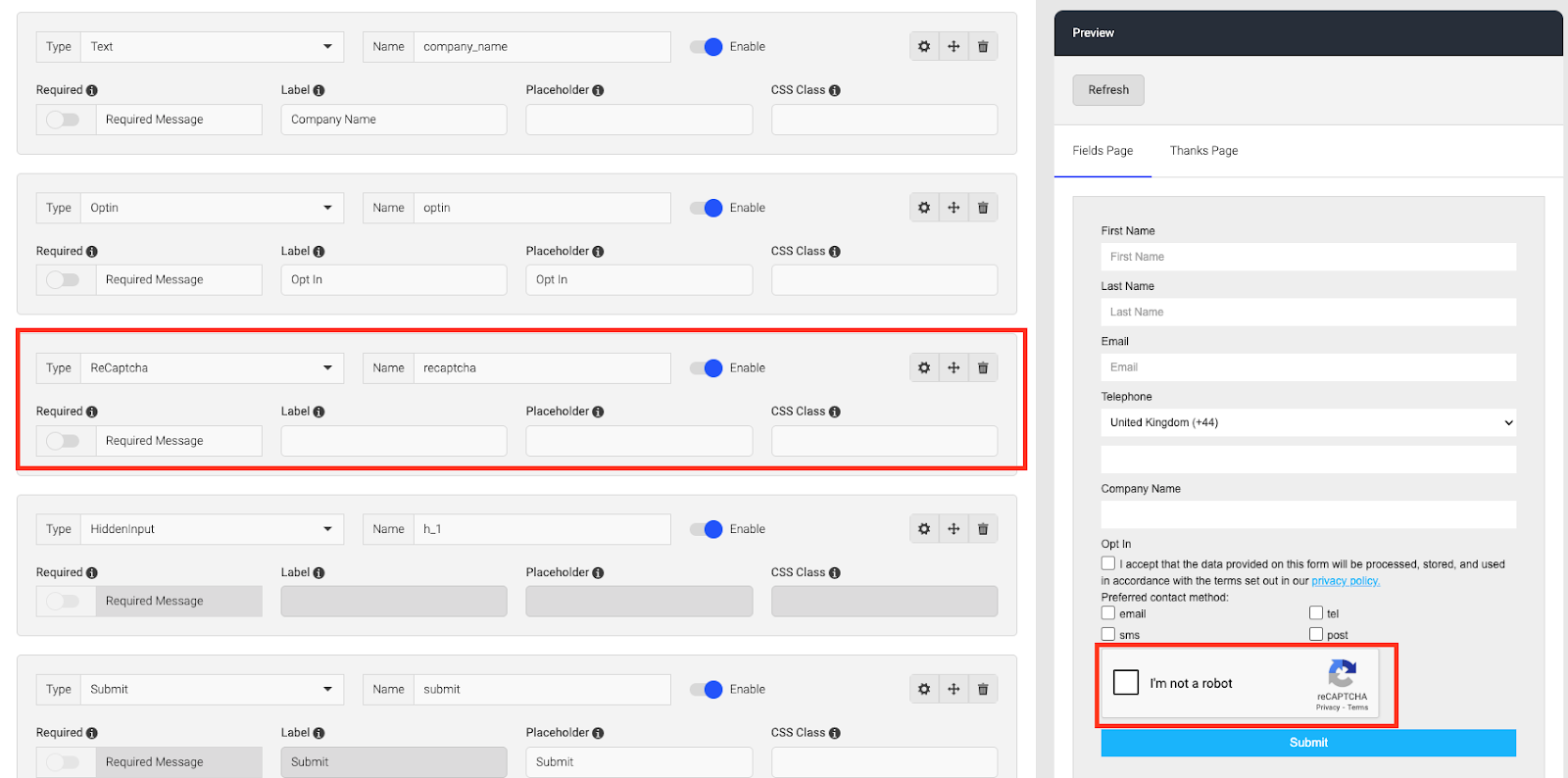Click Label info icon in optin row
This screenshot has width=1568, height=778.
click(x=318, y=252)
